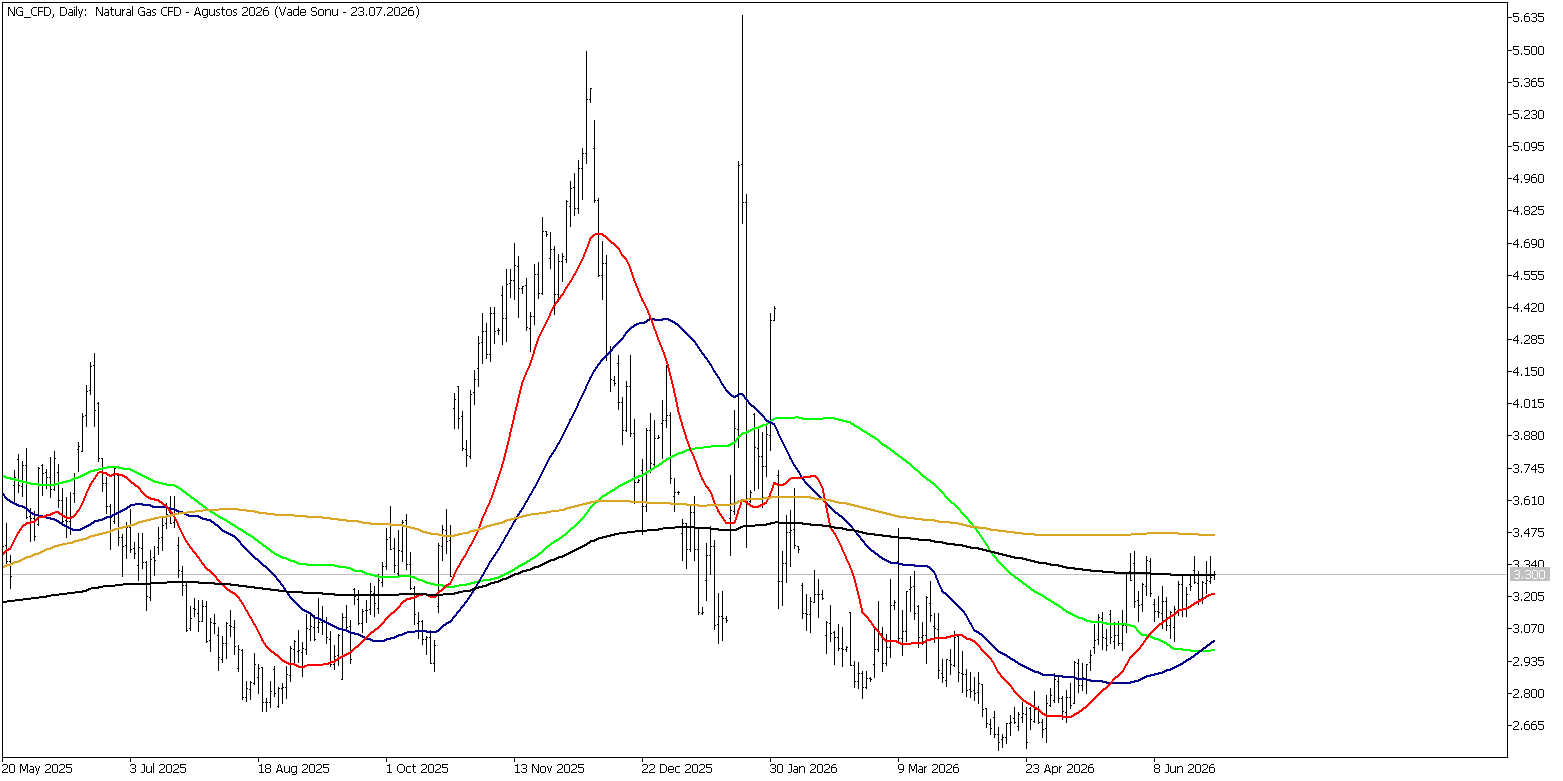Pick the 9 Mar 2026 time axis label

pos(930,770)
